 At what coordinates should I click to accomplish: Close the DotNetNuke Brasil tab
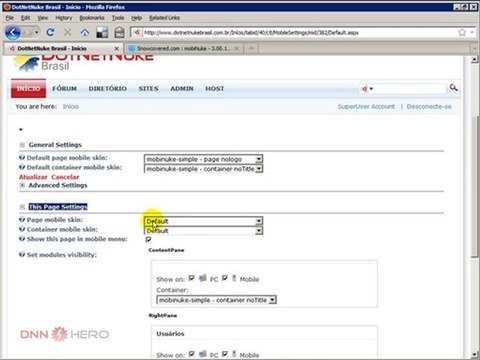point(116,49)
